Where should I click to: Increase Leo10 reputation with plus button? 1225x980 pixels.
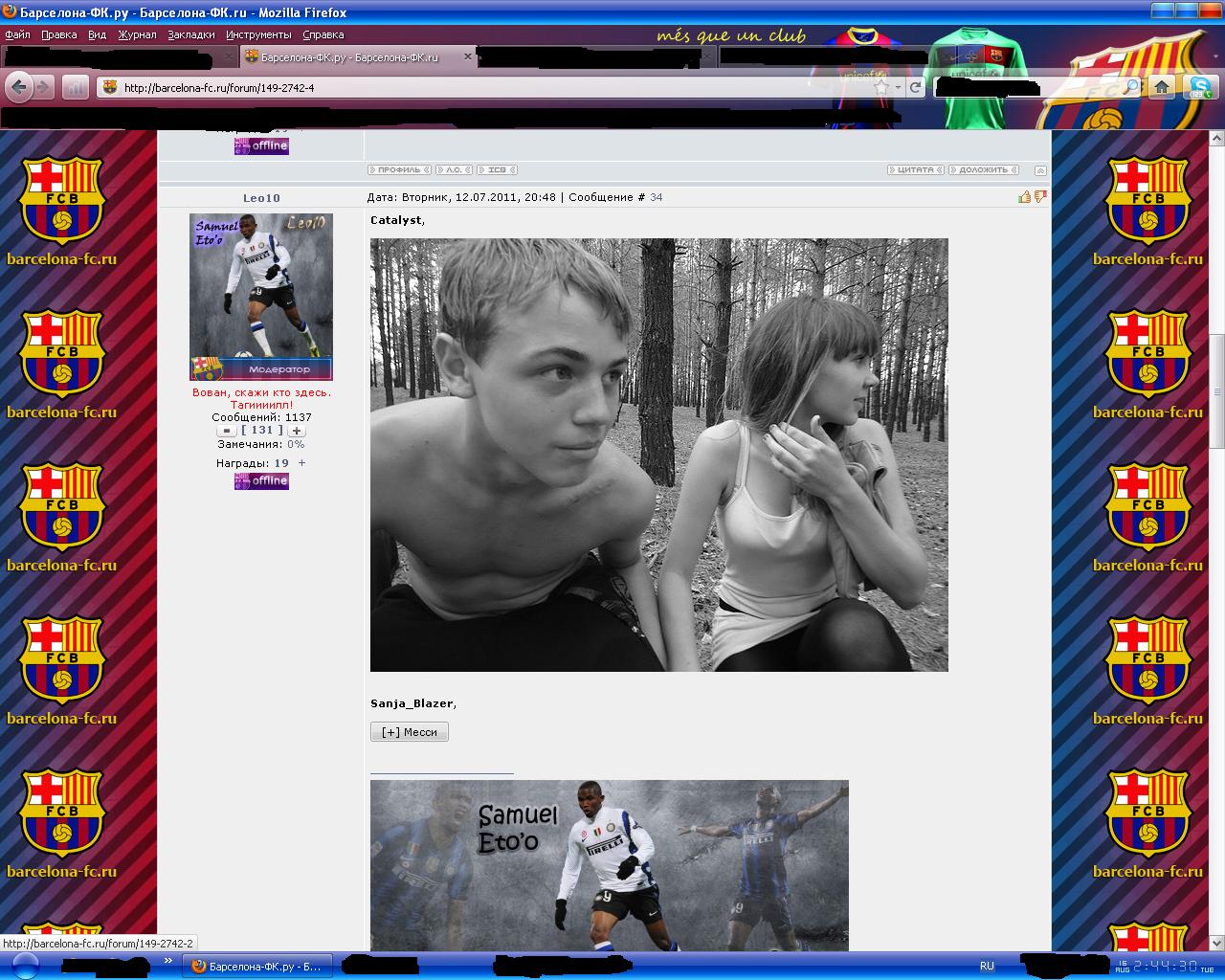click(x=297, y=431)
